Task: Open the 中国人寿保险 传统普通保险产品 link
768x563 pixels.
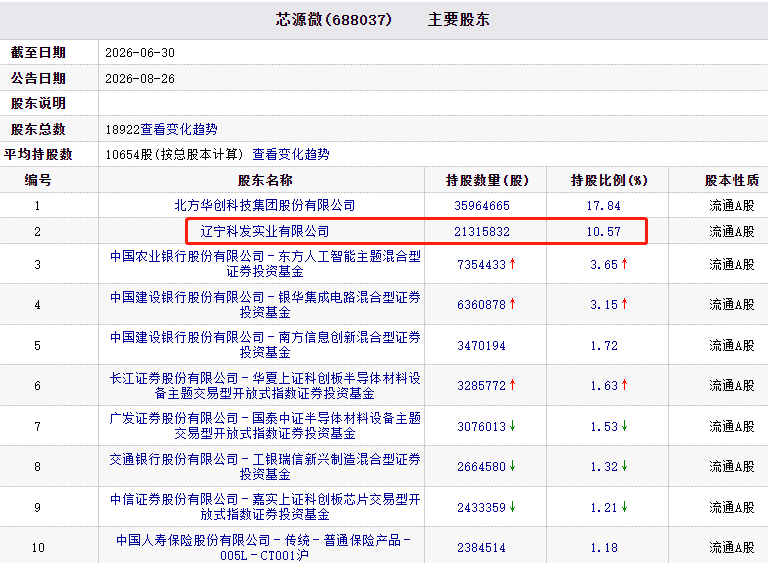Action: (x=264, y=547)
